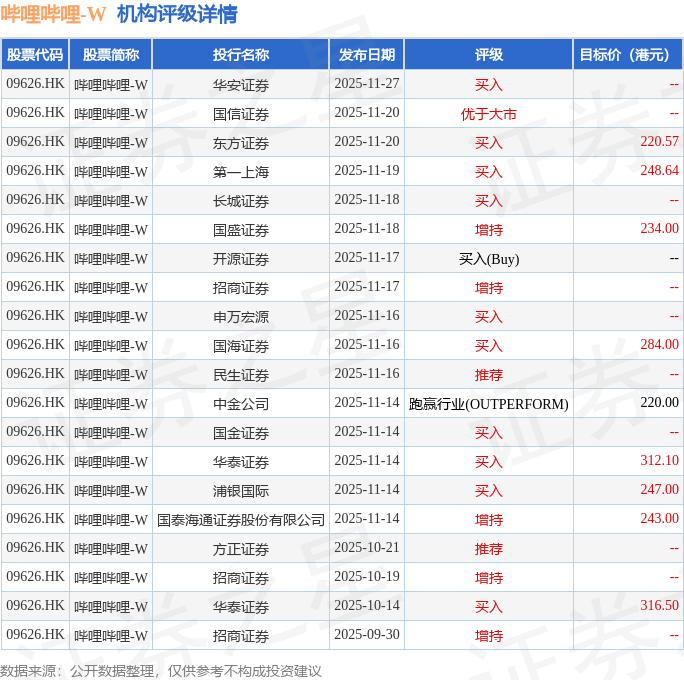Click the 民生证券 推荐 rating
The height and width of the screenshot is (680, 684).
tap(489, 375)
